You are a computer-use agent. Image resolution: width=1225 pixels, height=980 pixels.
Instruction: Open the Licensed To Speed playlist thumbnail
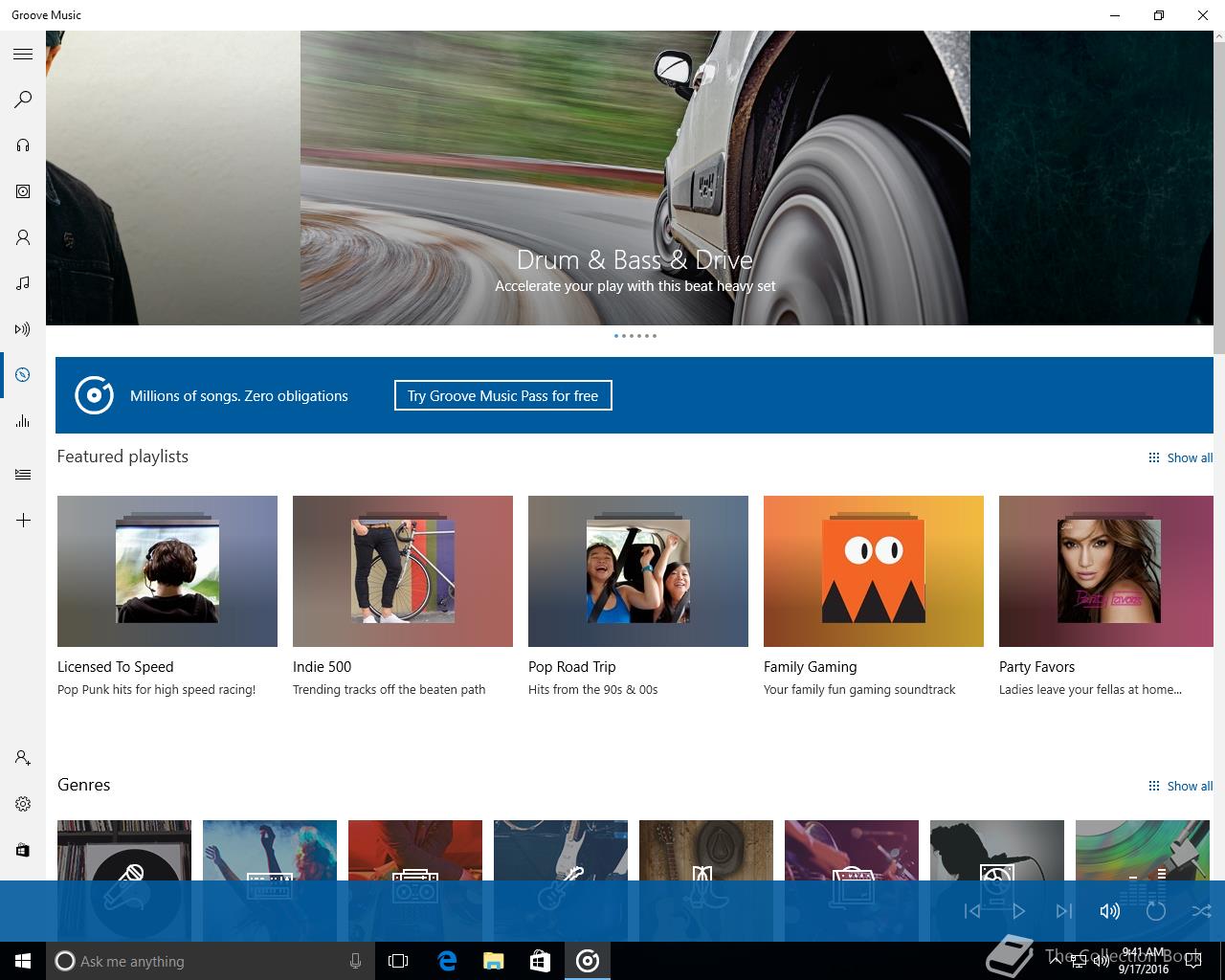tap(167, 571)
